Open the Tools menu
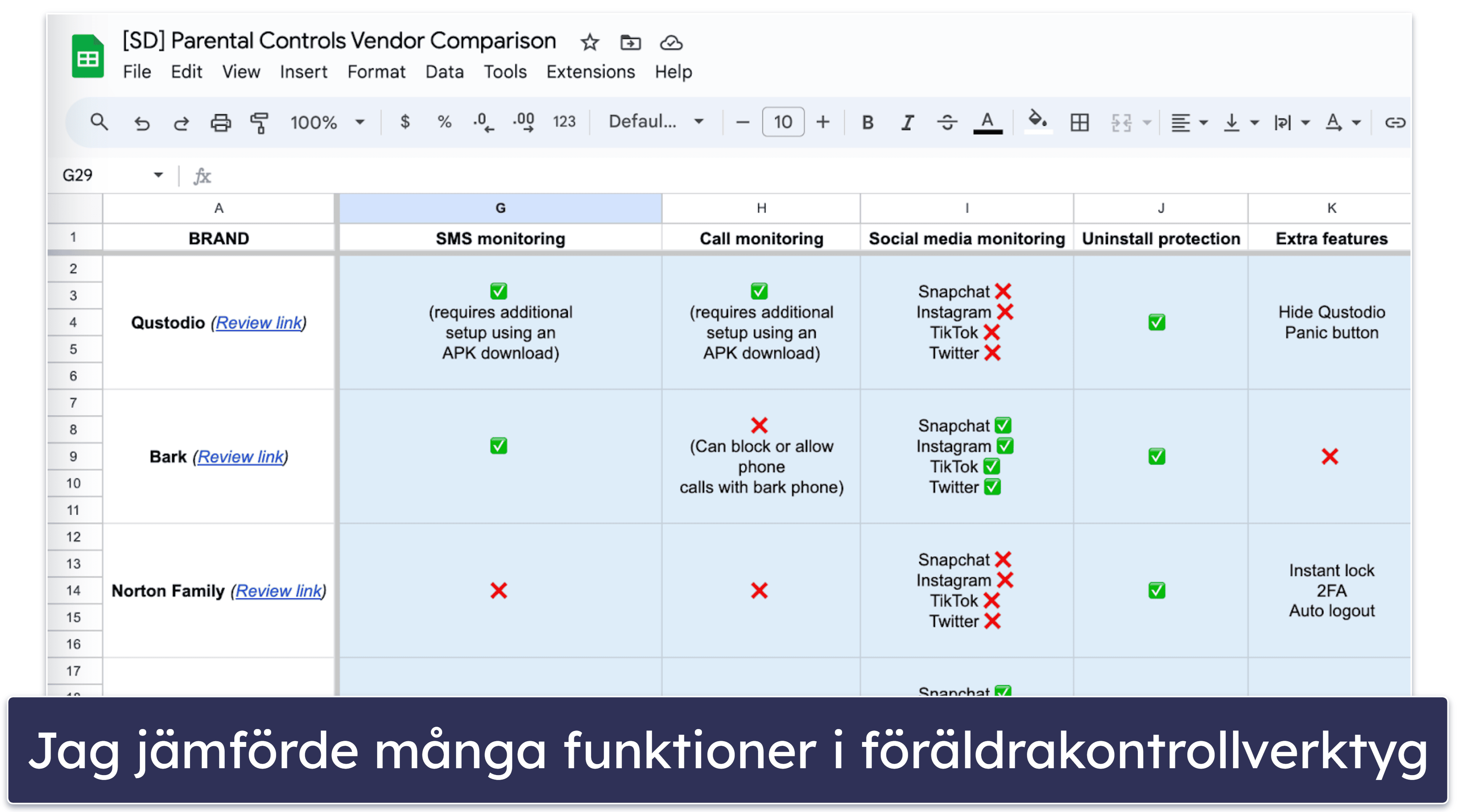1460x812 pixels. tap(505, 72)
